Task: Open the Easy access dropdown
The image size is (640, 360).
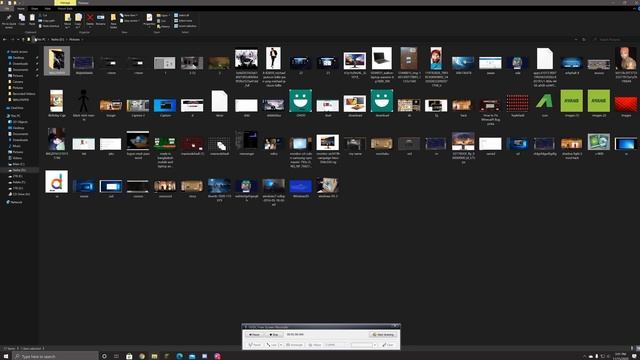Action: pos(130,20)
